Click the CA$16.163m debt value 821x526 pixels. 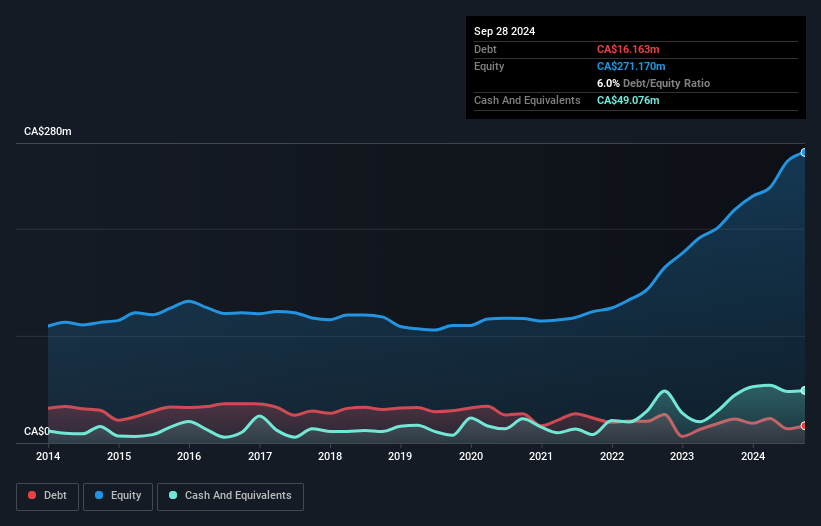click(628, 49)
